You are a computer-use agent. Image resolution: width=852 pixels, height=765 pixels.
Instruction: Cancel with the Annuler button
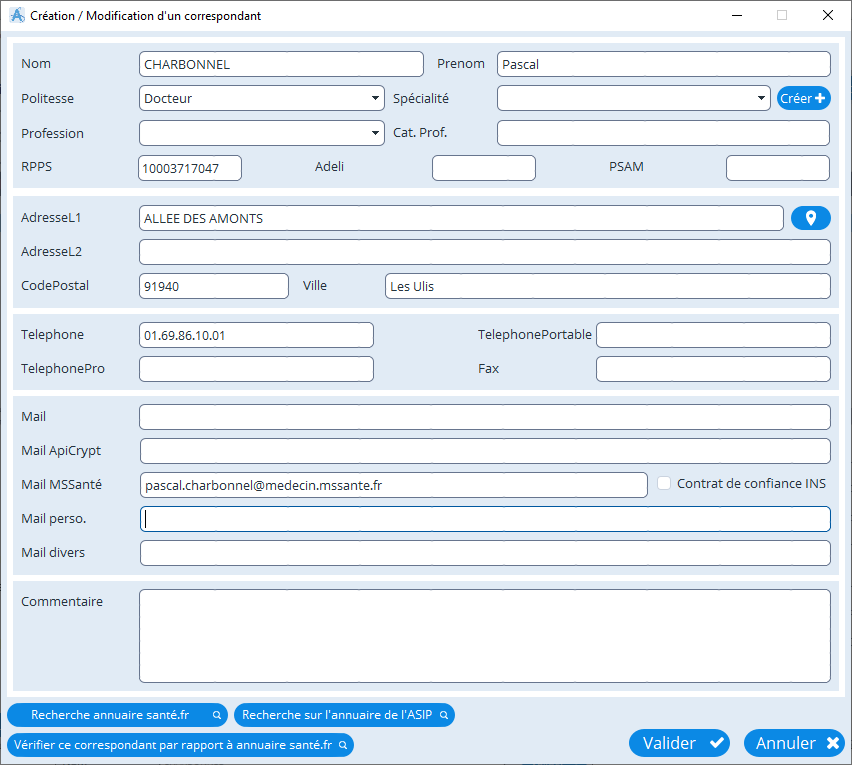[x=794, y=743]
